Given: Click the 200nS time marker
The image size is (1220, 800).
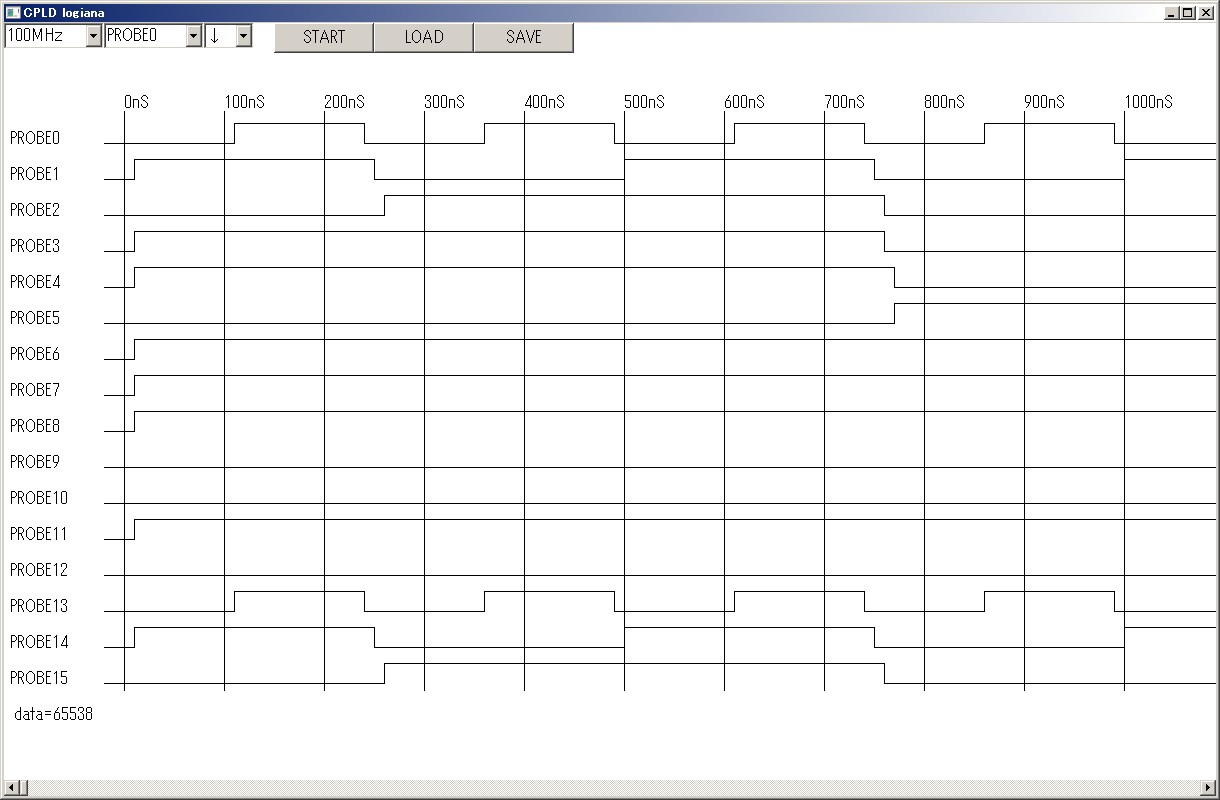Looking at the screenshot, I should point(345,102).
